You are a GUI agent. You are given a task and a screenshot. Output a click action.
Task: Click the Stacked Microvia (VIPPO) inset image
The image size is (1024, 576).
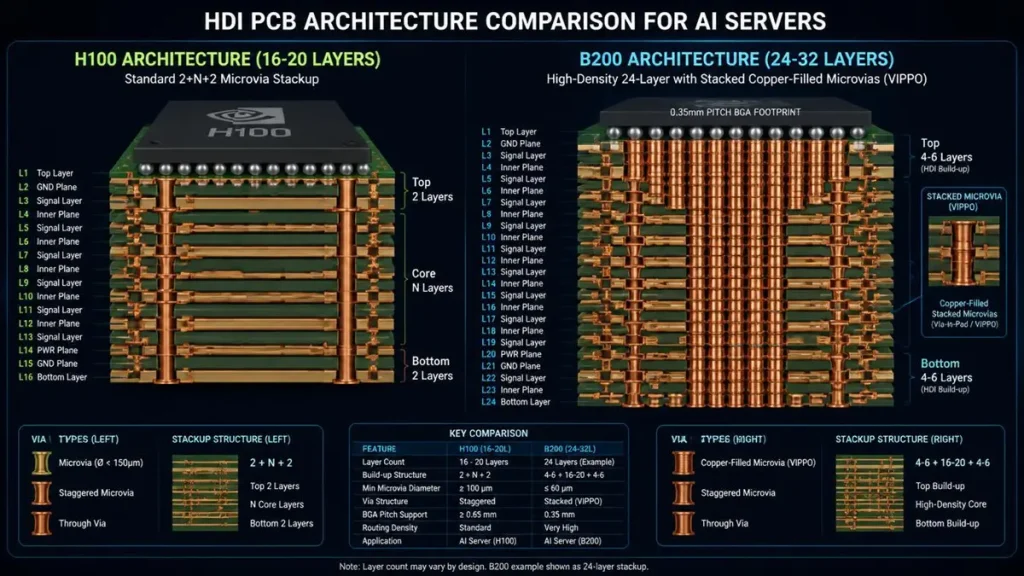tap(963, 251)
